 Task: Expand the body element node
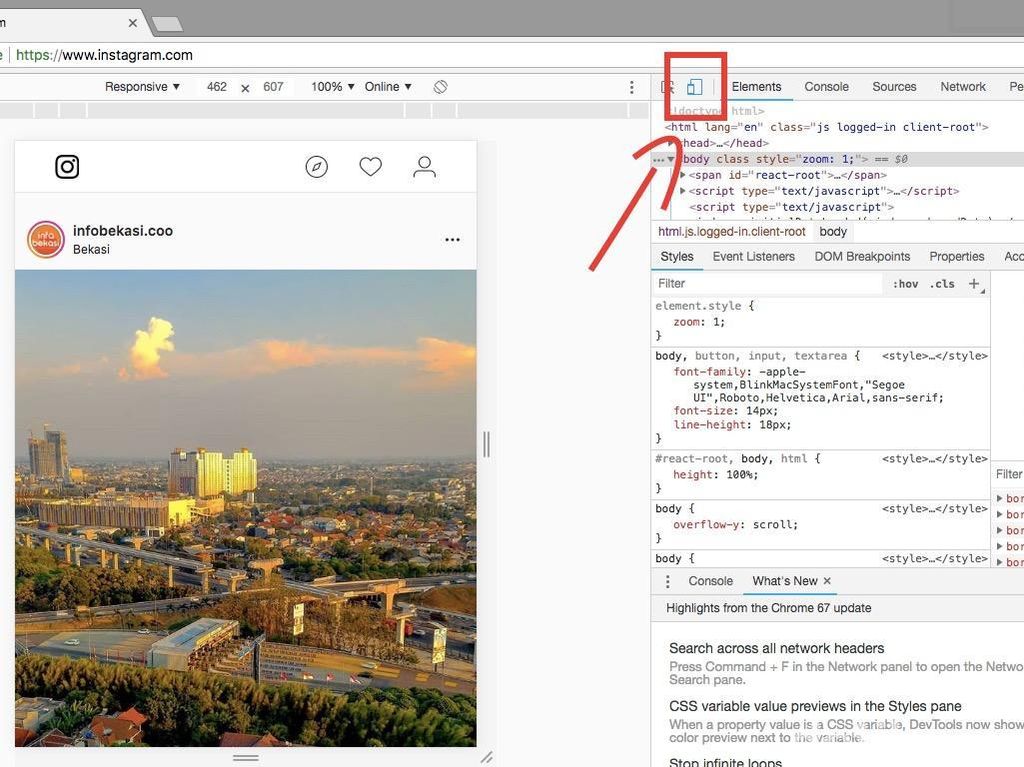click(x=671, y=159)
